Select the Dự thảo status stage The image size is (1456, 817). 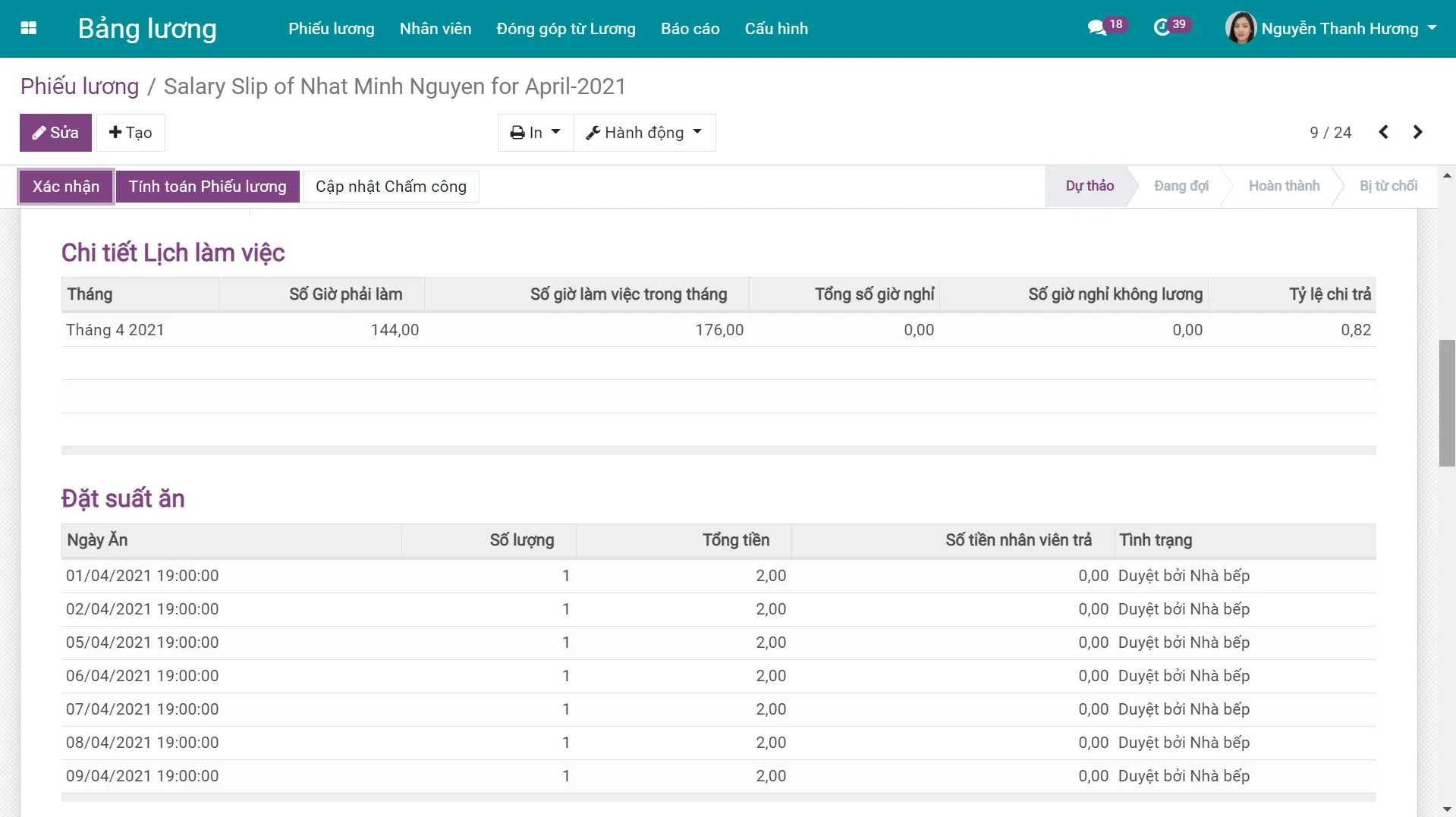(x=1090, y=186)
